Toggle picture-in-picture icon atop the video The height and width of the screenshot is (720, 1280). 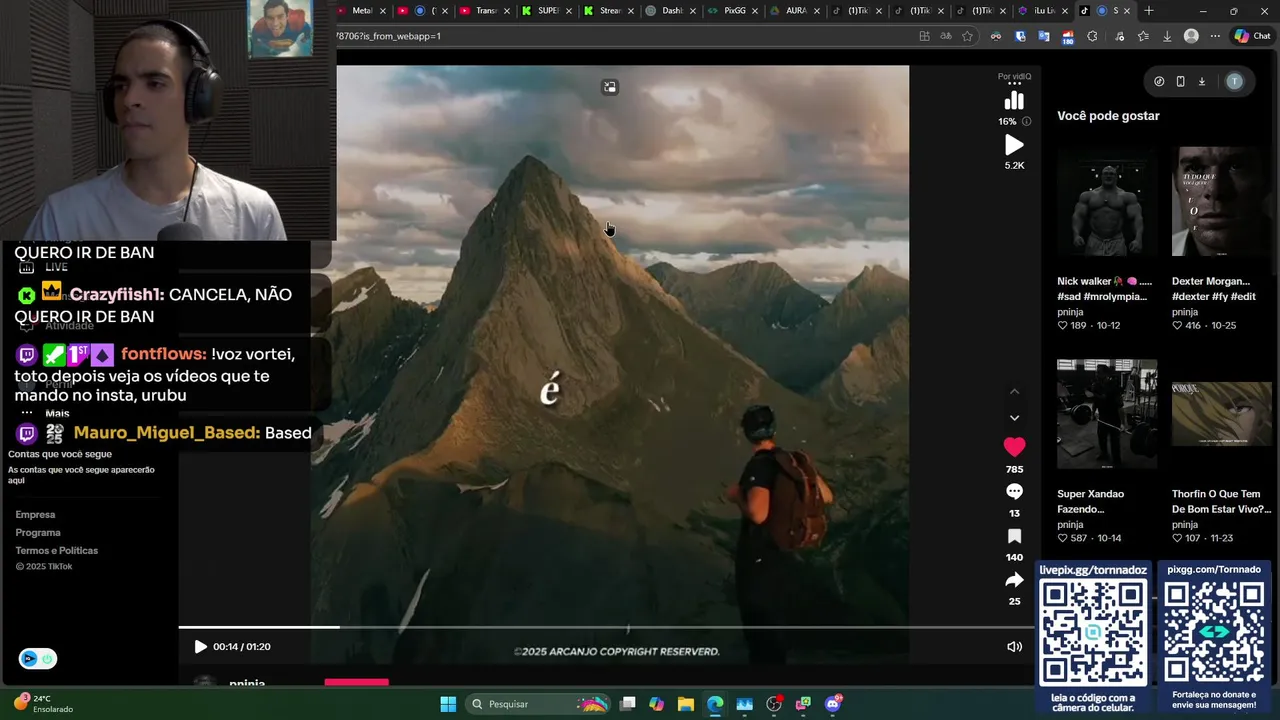610,87
